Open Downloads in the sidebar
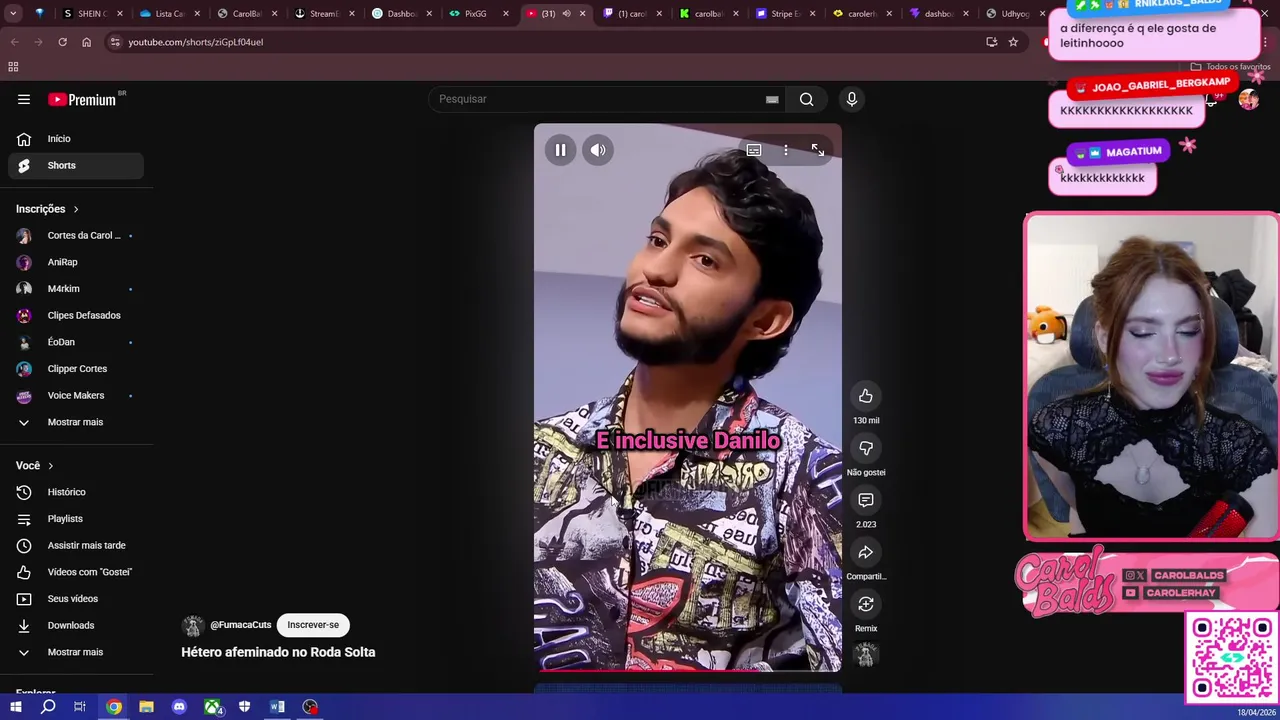1280x720 pixels. pyautogui.click(x=76, y=625)
